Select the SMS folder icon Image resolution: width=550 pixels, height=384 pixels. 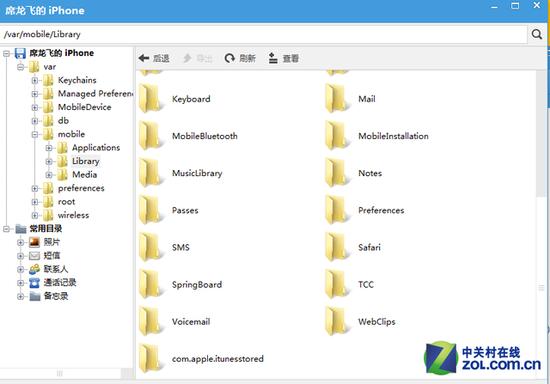[x=151, y=247]
